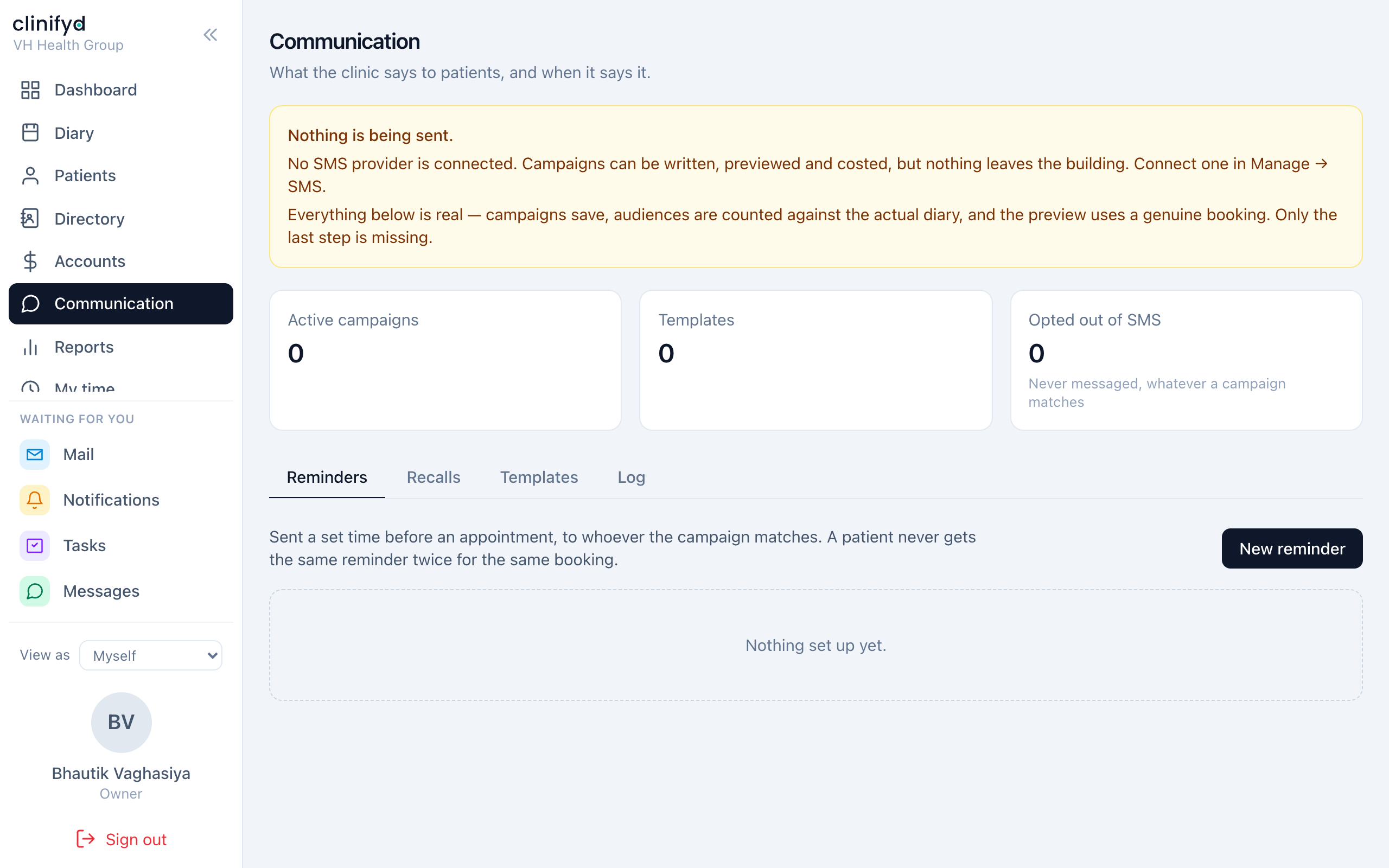Viewport: 1389px width, 868px height.
Task: Switch to the Recalls tab
Action: (434, 477)
